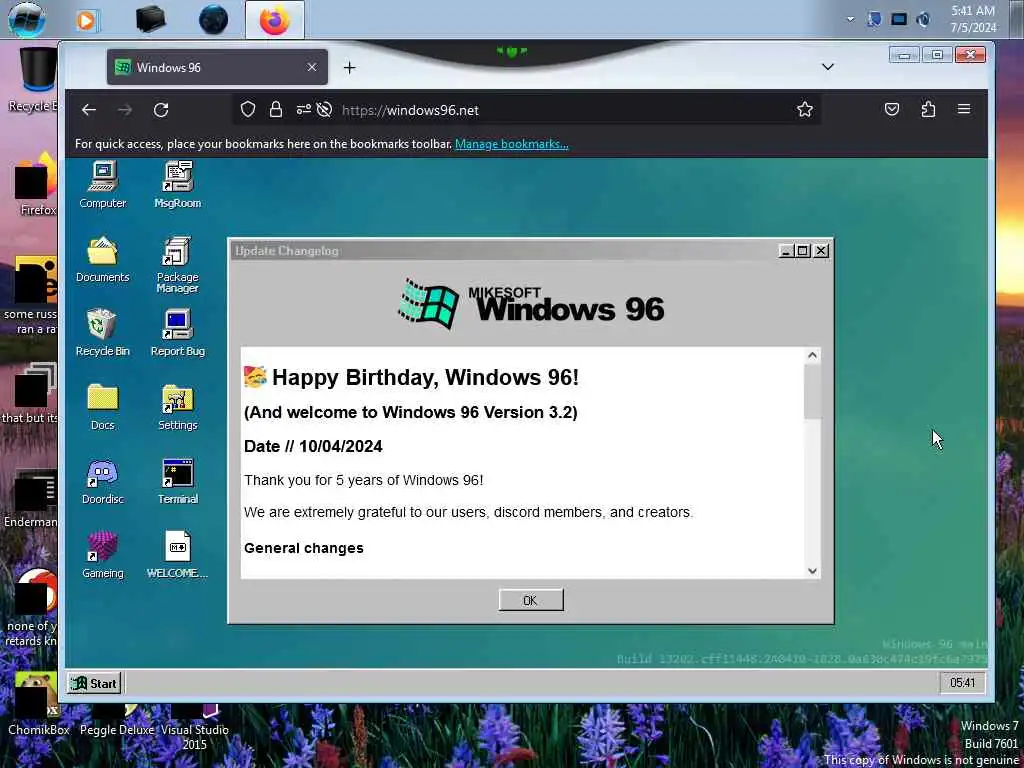Launch the Doordisc shortcut
1024x768 pixels.
click(x=103, y=481)
